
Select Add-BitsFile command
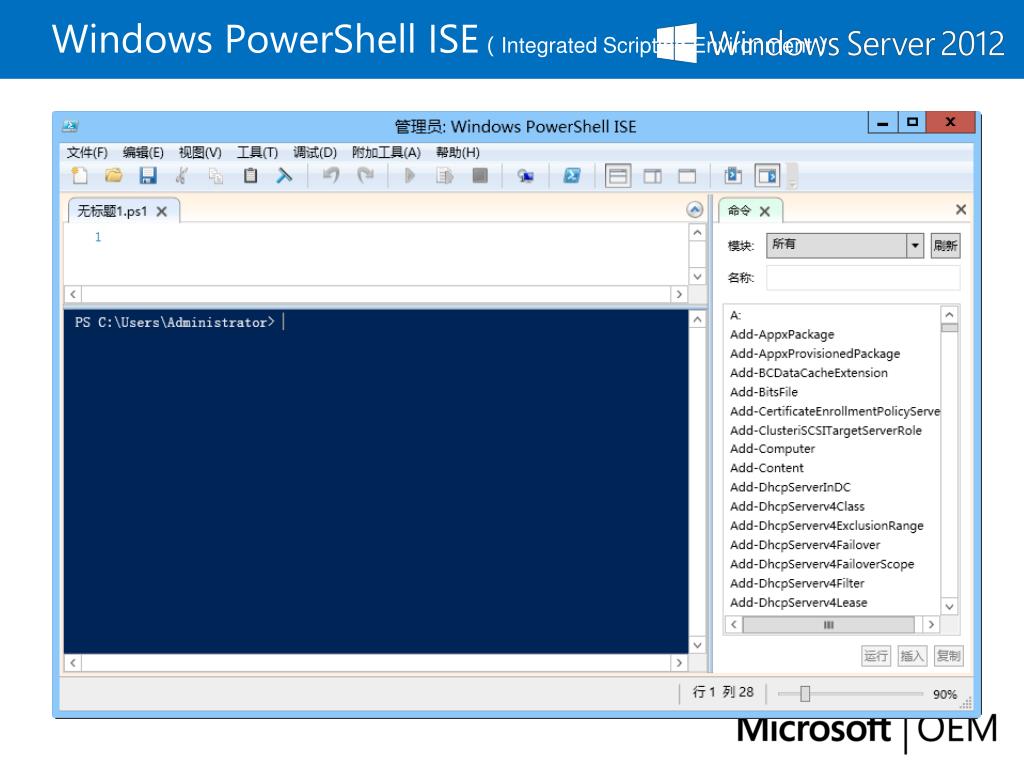click(x=763, y=392)
